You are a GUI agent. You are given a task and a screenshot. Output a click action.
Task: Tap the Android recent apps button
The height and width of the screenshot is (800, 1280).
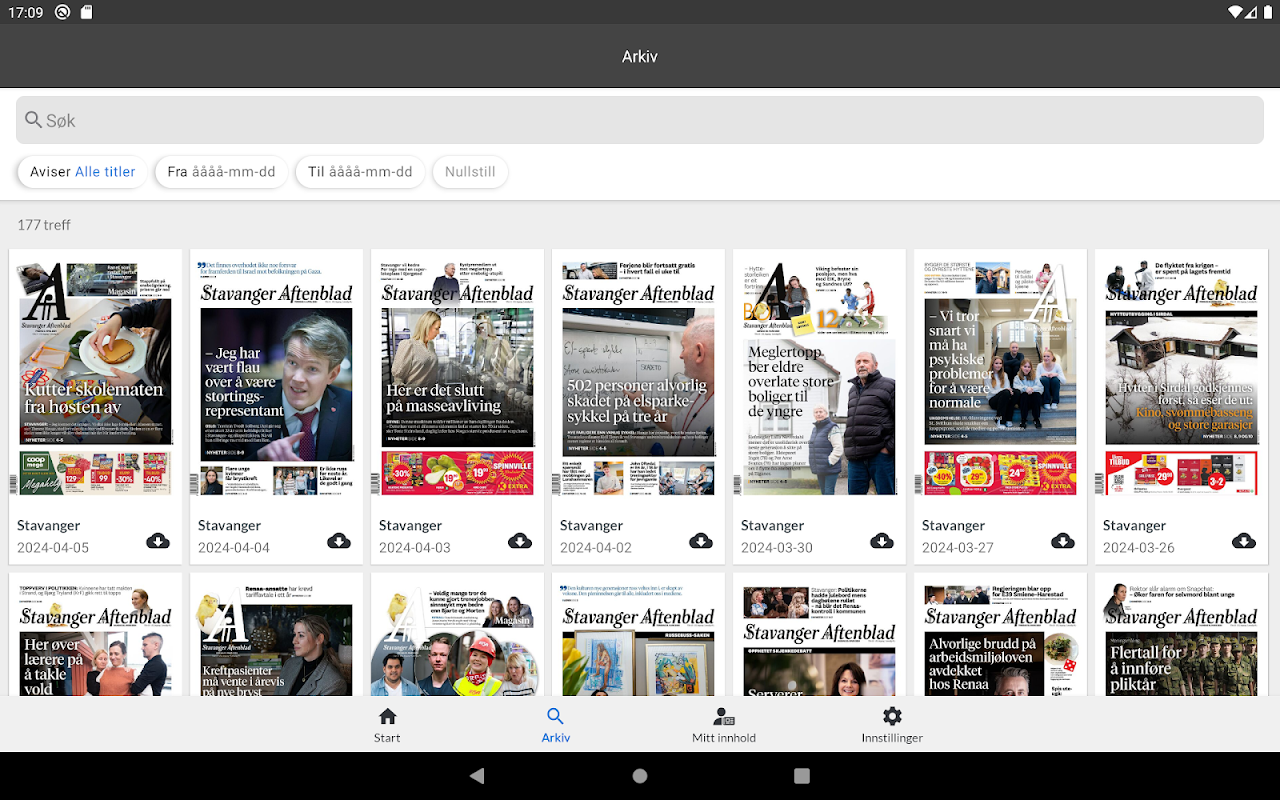point(802,776)
